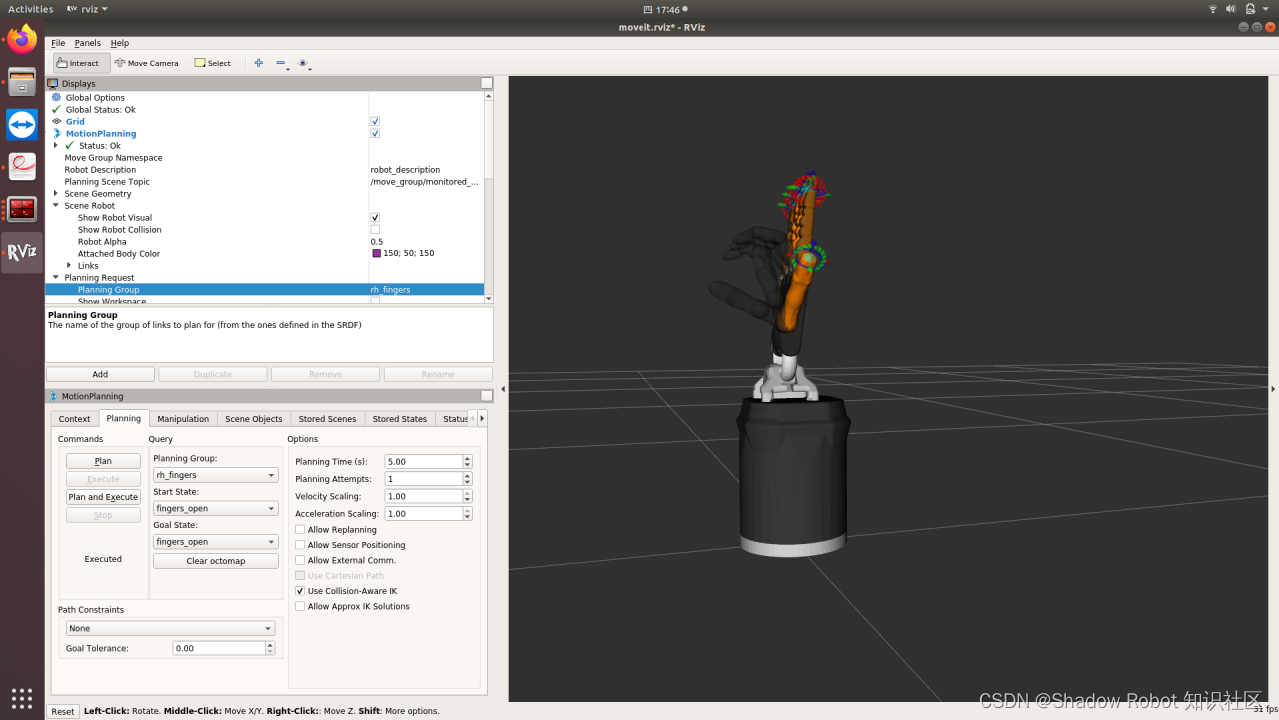Collapse the left panel with arrow handle
Screen dimensions: 1279x720
503,388
